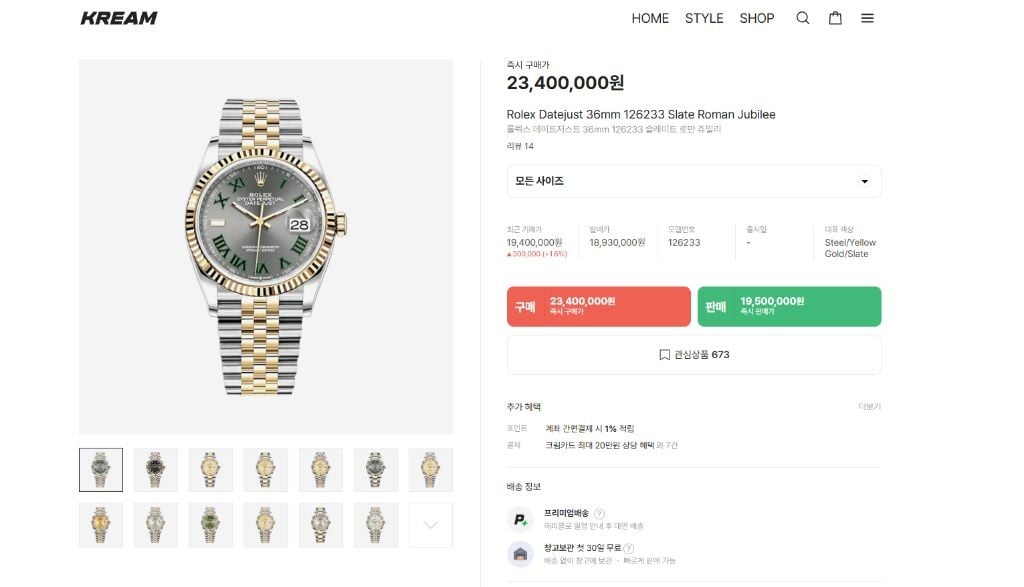The image size is (1024, 587).
Task: Select the first watch thumbnail
Action: tap(101, 470)
